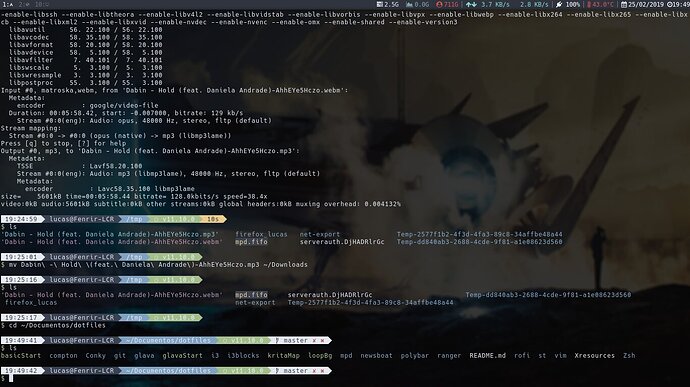
Task: Click the 10s duration segment in the prompt
Action: coord(213,219)
